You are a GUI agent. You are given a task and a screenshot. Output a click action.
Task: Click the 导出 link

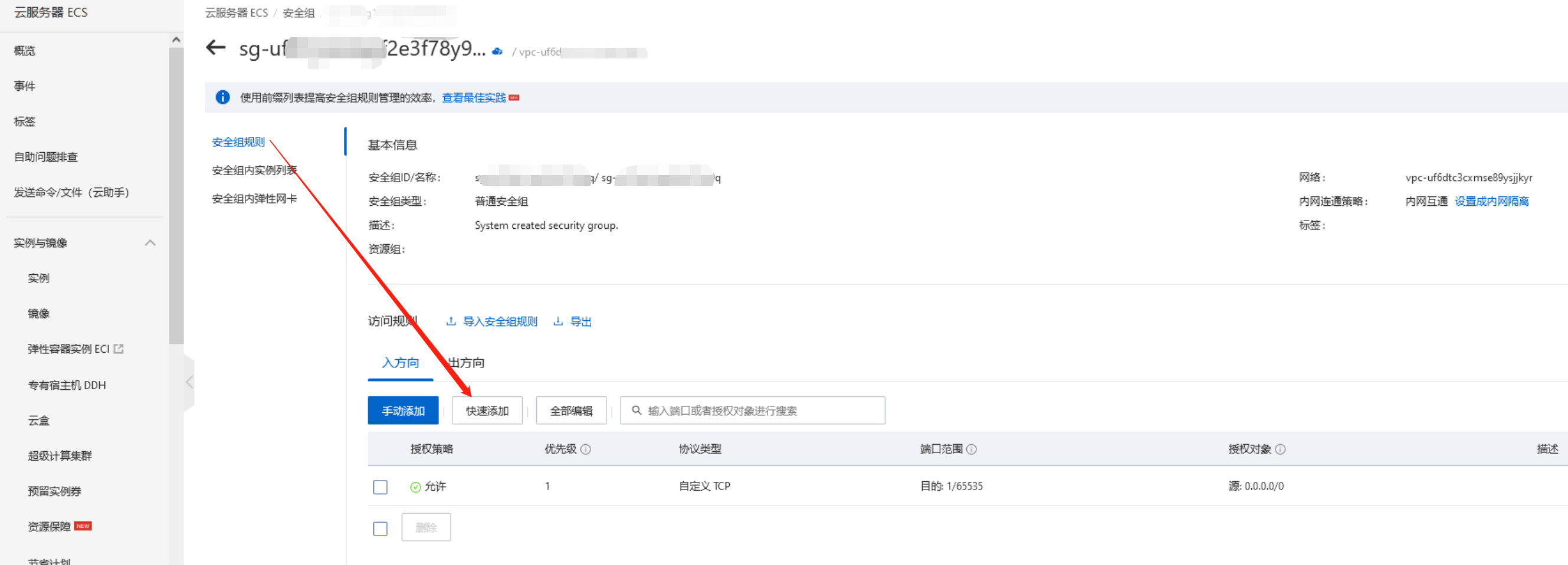coord(580,321)
